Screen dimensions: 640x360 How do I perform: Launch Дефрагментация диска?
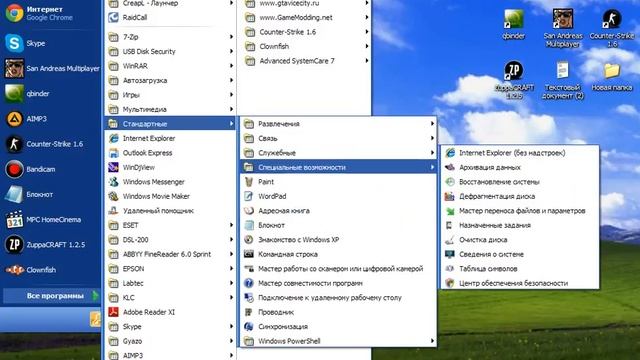pyautogui.click(x=520, y=196)
